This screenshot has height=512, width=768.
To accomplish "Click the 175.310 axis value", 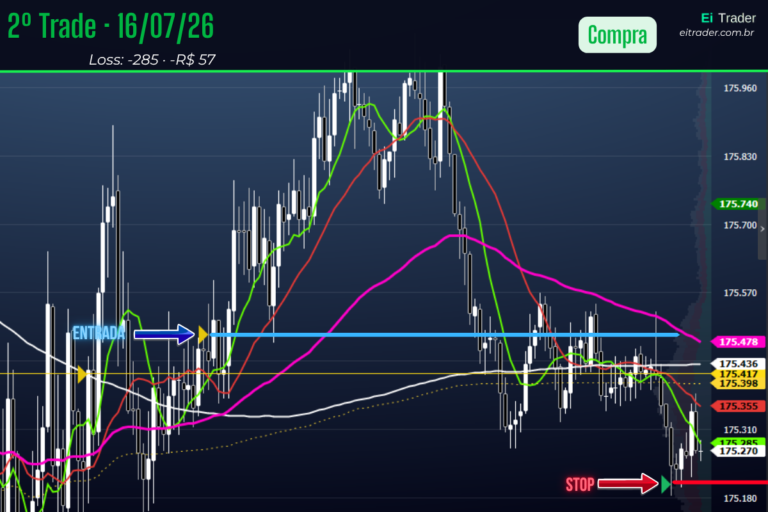I will [x=740, y=430].
